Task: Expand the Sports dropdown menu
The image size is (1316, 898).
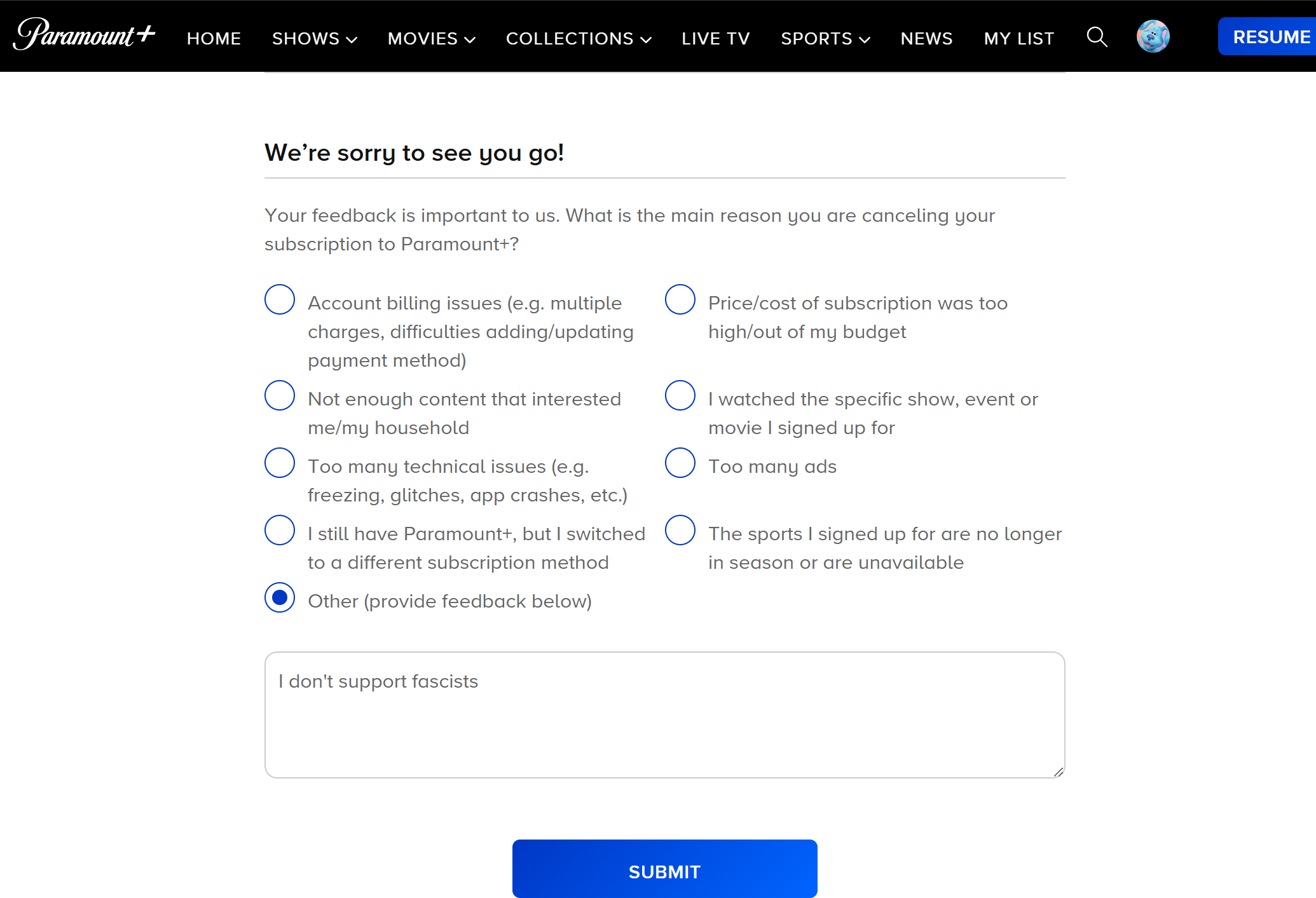Action: (x=825, y=39)
